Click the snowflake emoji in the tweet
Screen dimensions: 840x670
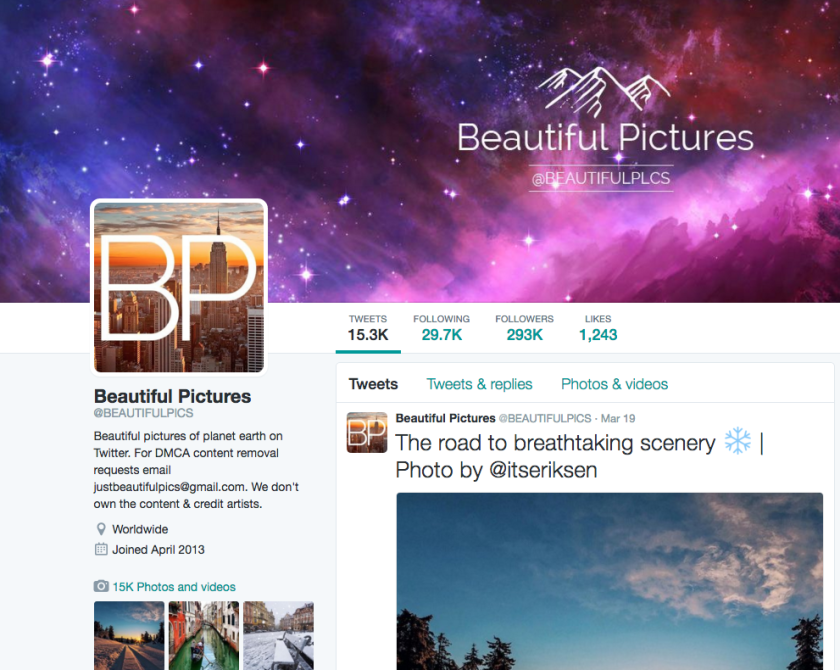(x=738, y=441)
